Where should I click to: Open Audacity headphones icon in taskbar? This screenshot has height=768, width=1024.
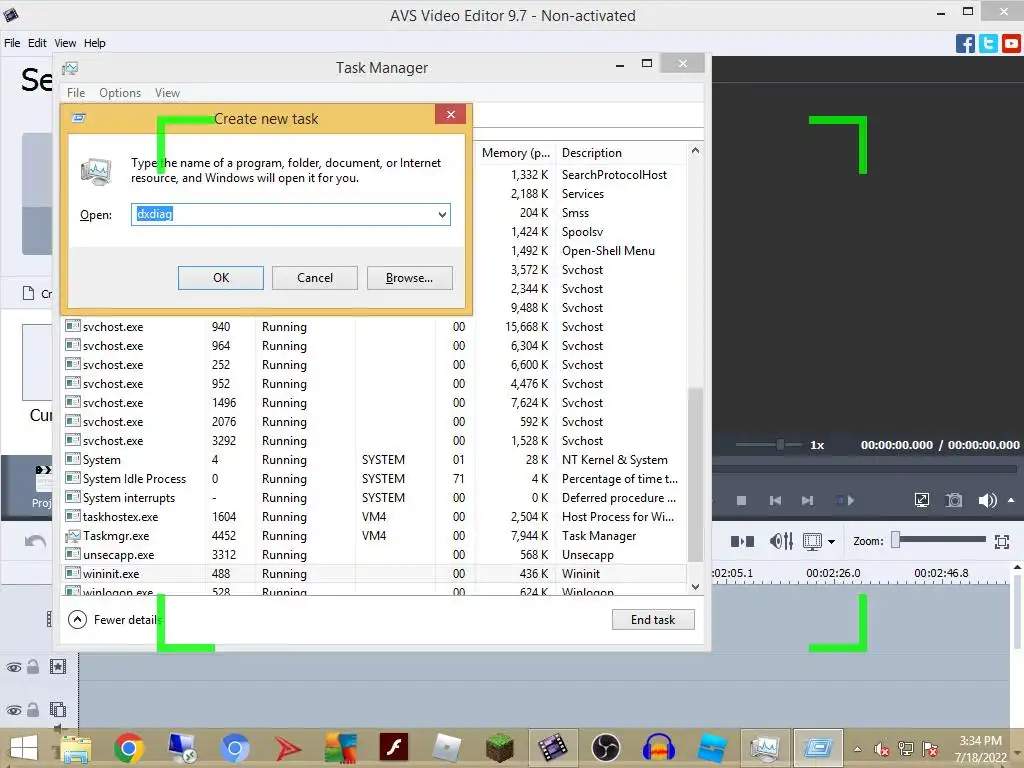tap(658, 748)
